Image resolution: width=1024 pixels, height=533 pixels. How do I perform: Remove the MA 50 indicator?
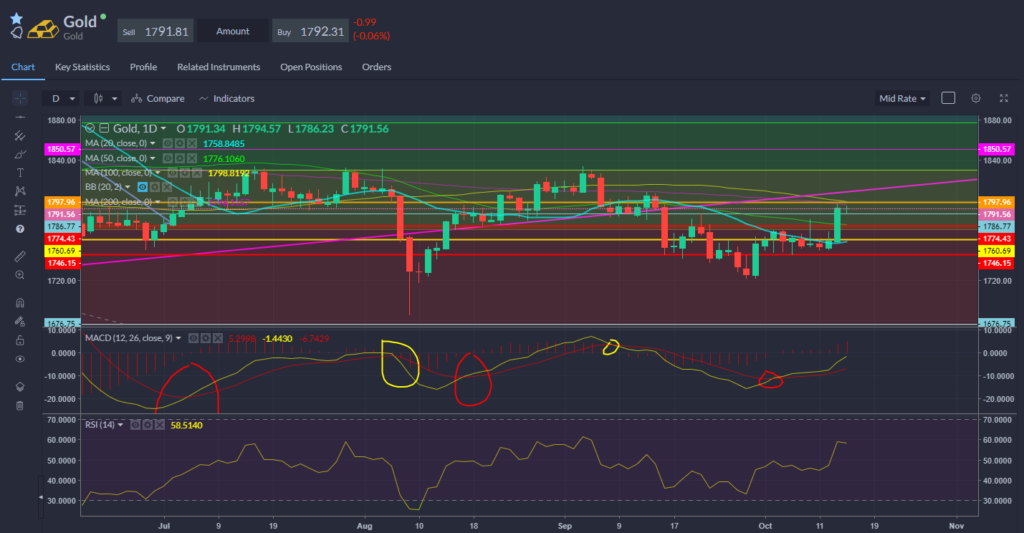192,158
